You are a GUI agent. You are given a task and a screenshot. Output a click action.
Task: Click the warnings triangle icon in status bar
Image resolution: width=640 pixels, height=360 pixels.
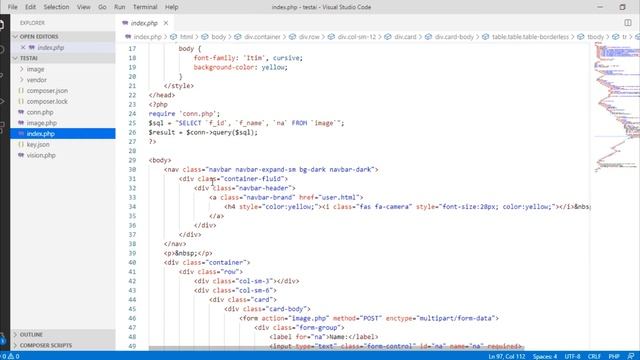11,356
